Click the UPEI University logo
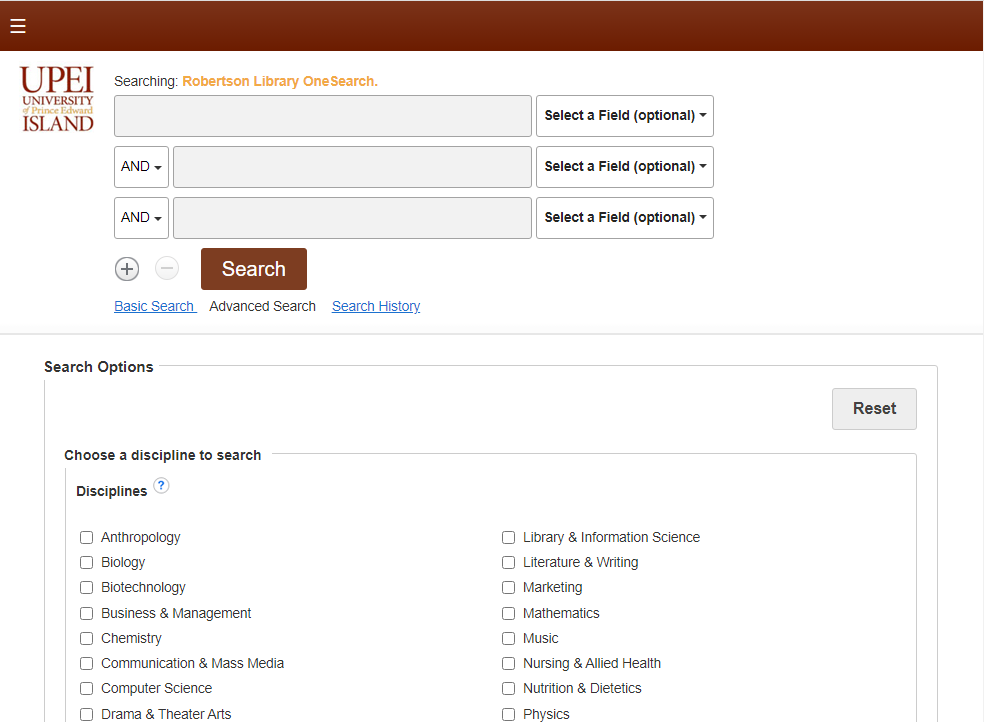 (57, 98)
